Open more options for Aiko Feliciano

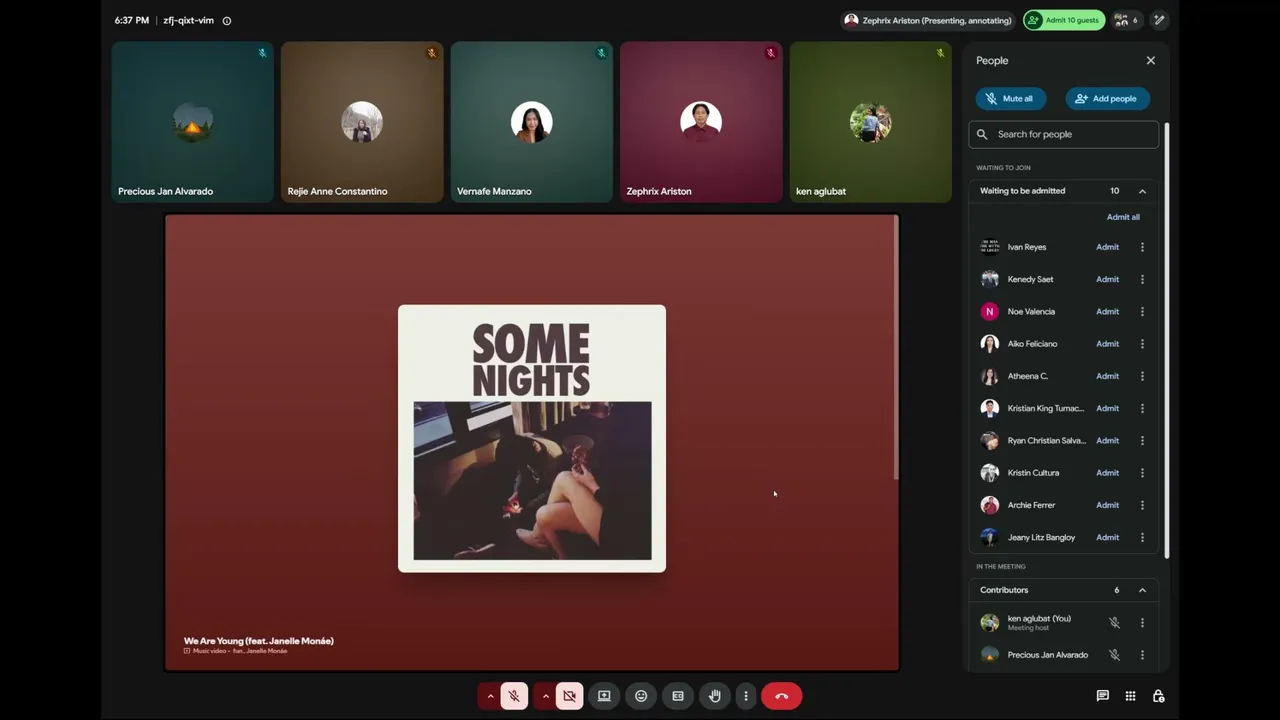[x=1142, y=344]
